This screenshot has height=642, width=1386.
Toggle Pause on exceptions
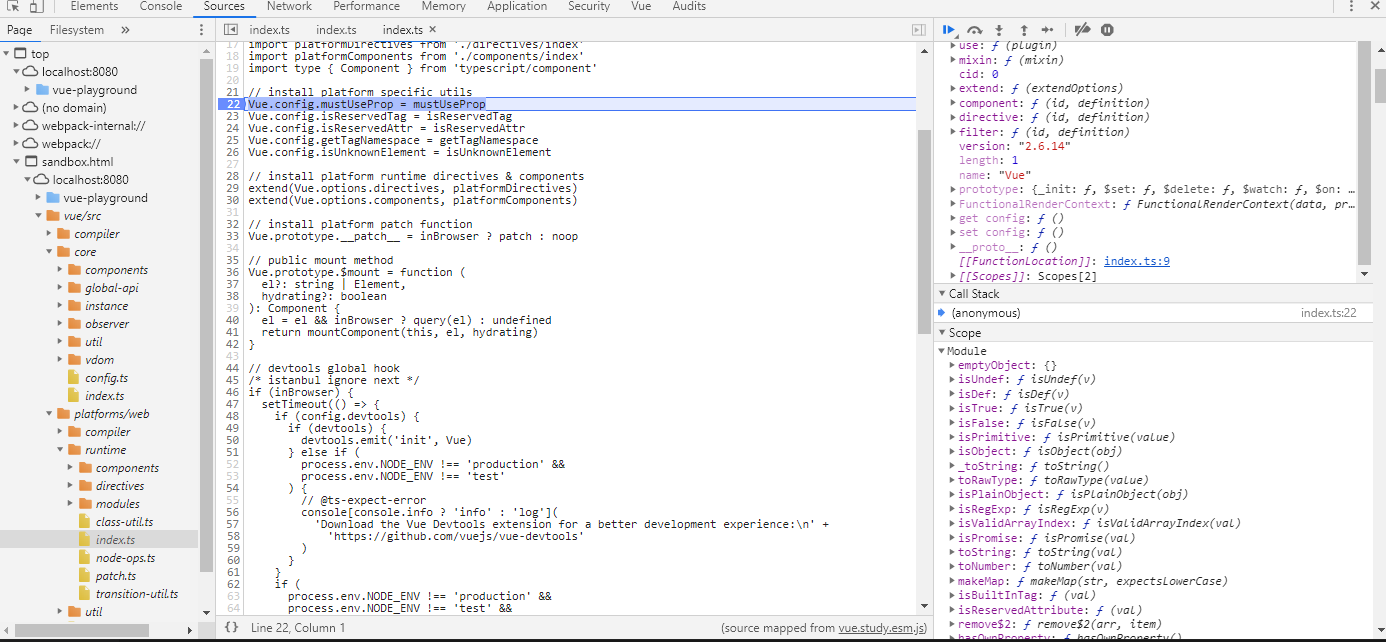(1107, 30)
